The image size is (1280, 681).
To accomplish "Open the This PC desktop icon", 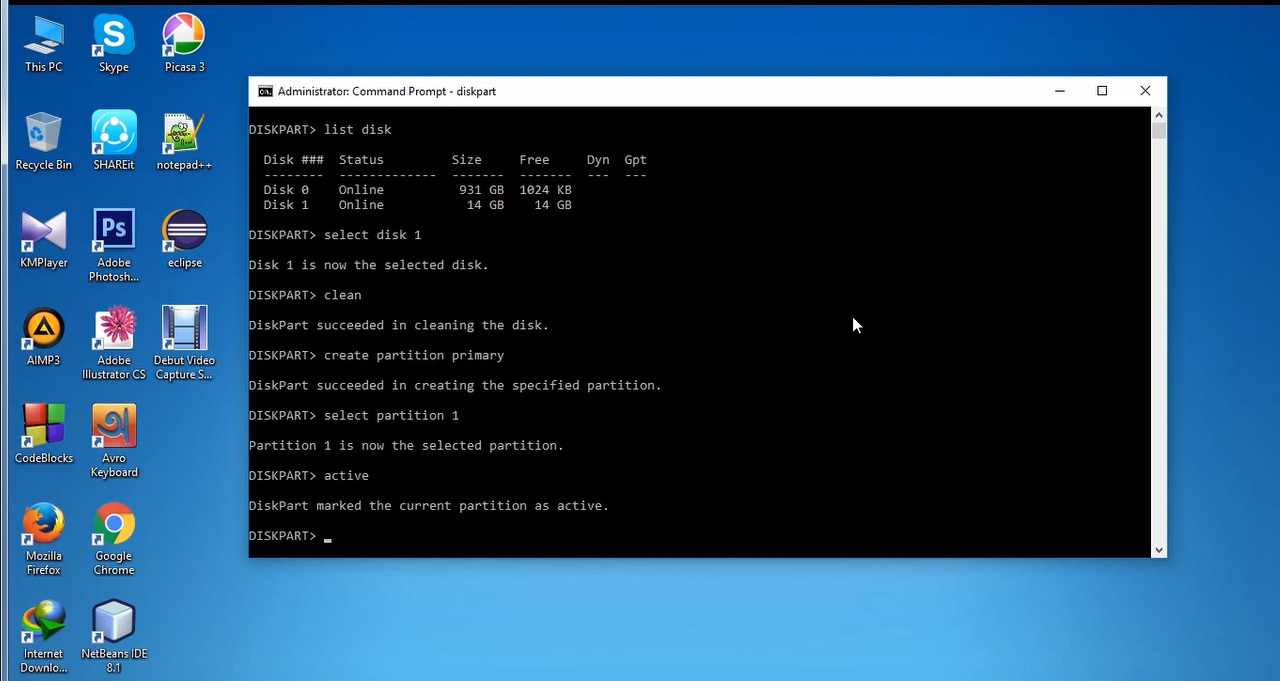I will point(43,38).
